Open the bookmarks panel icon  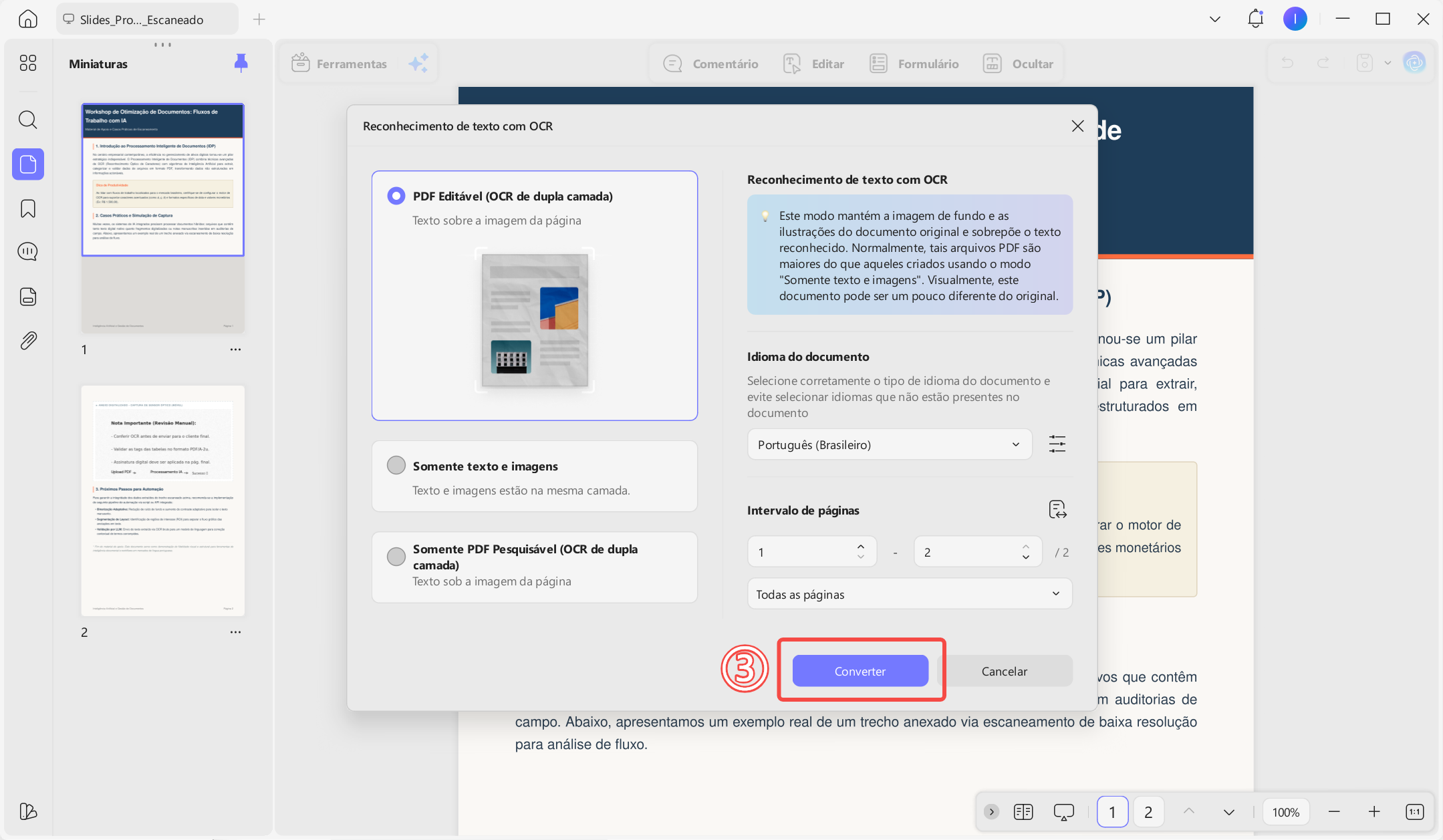(27, 208)
